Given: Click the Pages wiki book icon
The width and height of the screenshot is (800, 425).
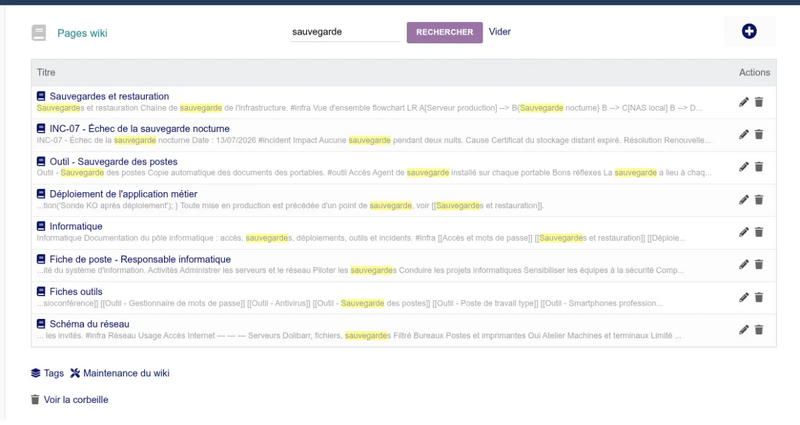Looking at the screenshot, I should (39, 33).
